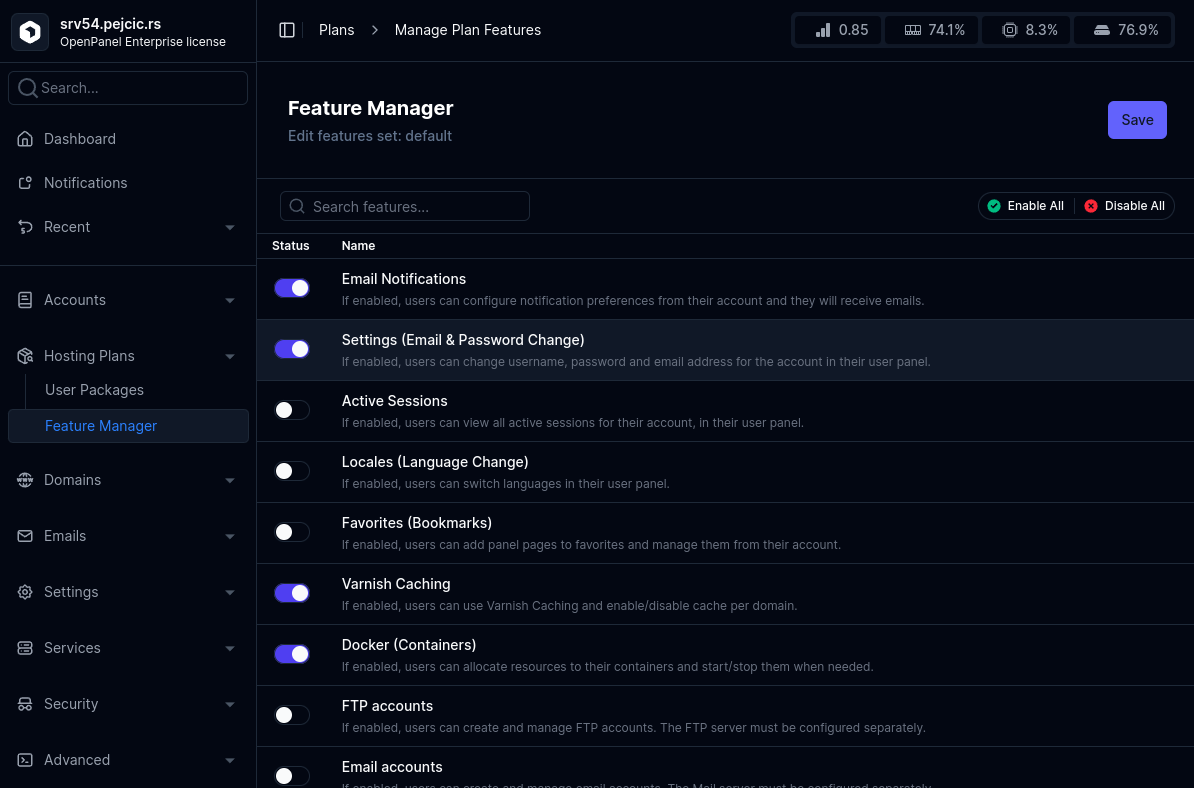Click the OpenPanel logo
This screenshot has width=1194, height=788.
coord(29,31)
